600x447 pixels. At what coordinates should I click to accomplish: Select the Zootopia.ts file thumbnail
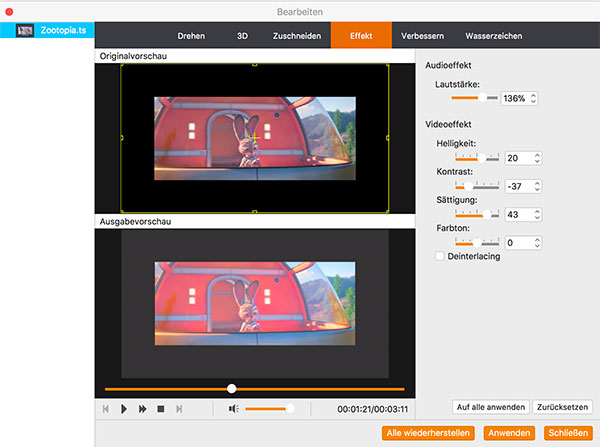click(25, 30)
